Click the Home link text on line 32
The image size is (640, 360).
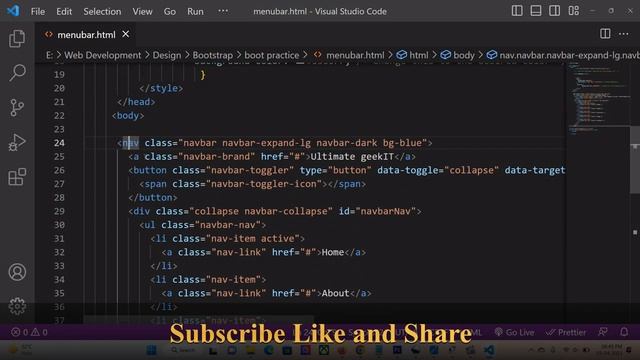[x=333, y=252]
